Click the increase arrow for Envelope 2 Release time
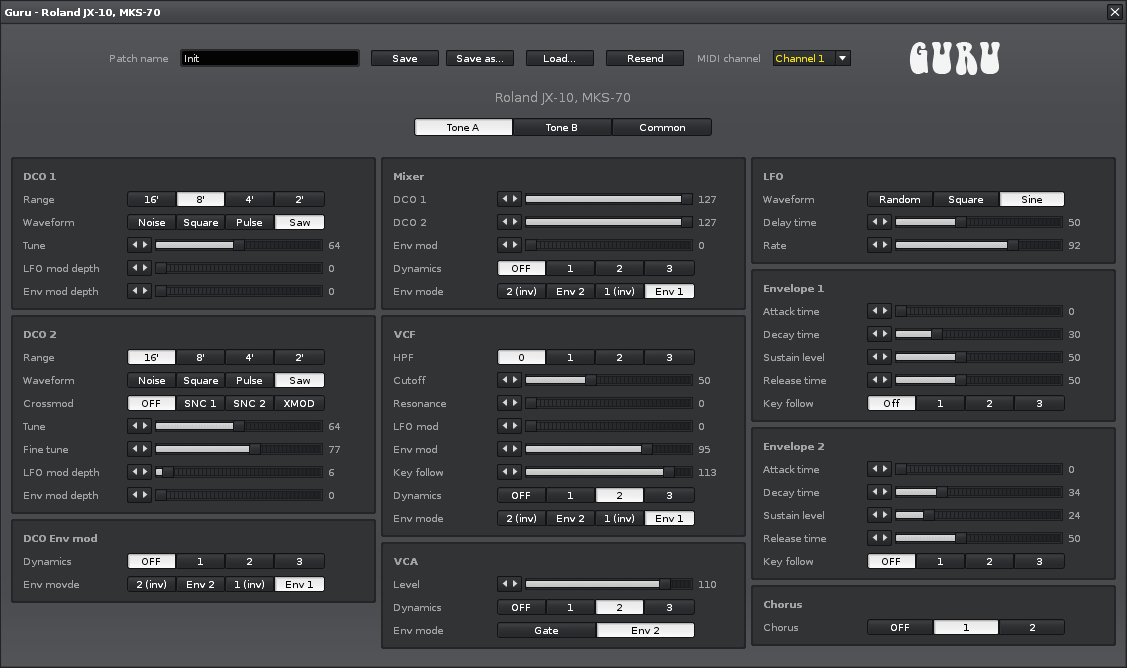 click(x=886, y=539)
